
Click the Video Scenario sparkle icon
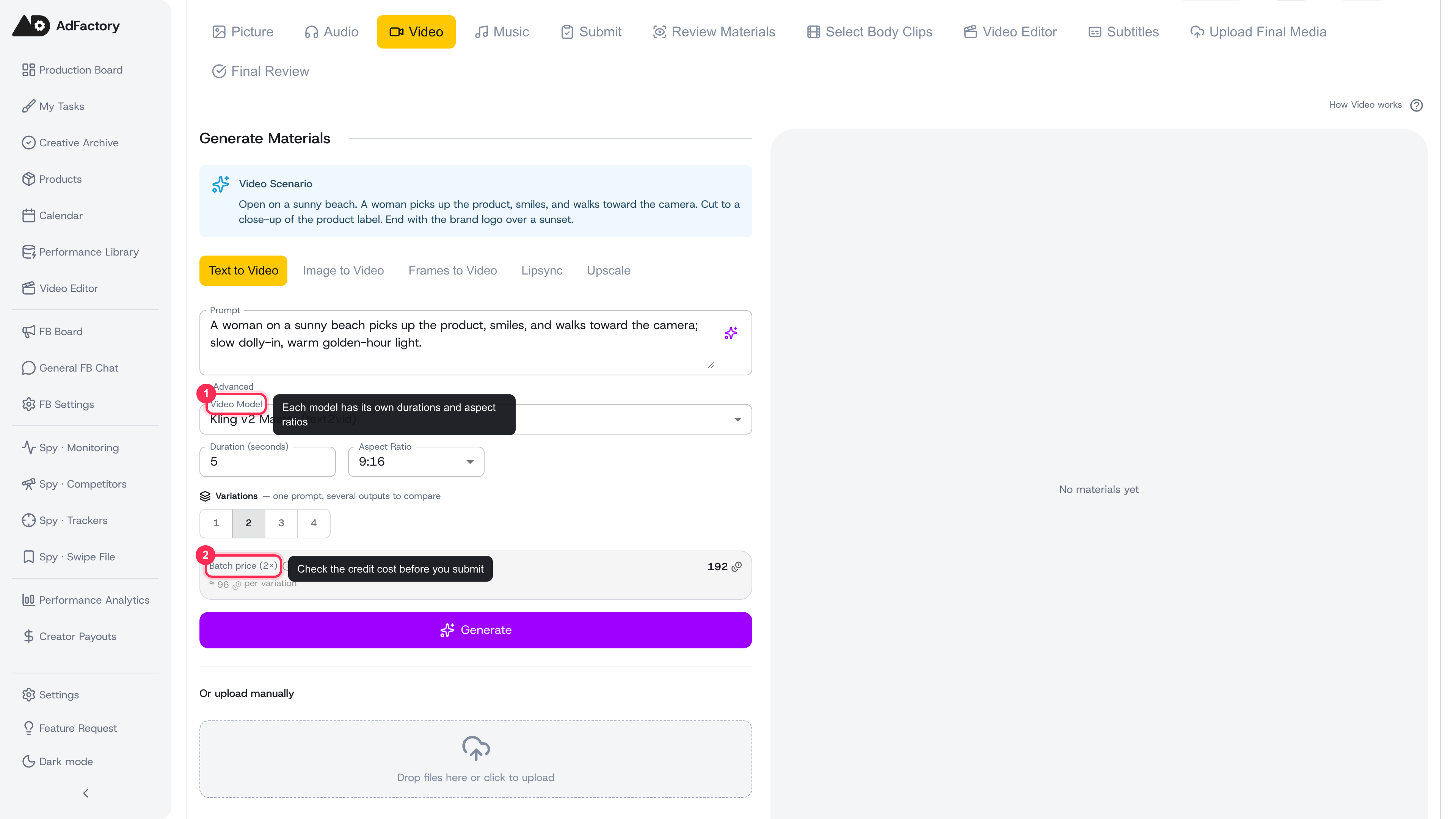(x=220, y=184)
